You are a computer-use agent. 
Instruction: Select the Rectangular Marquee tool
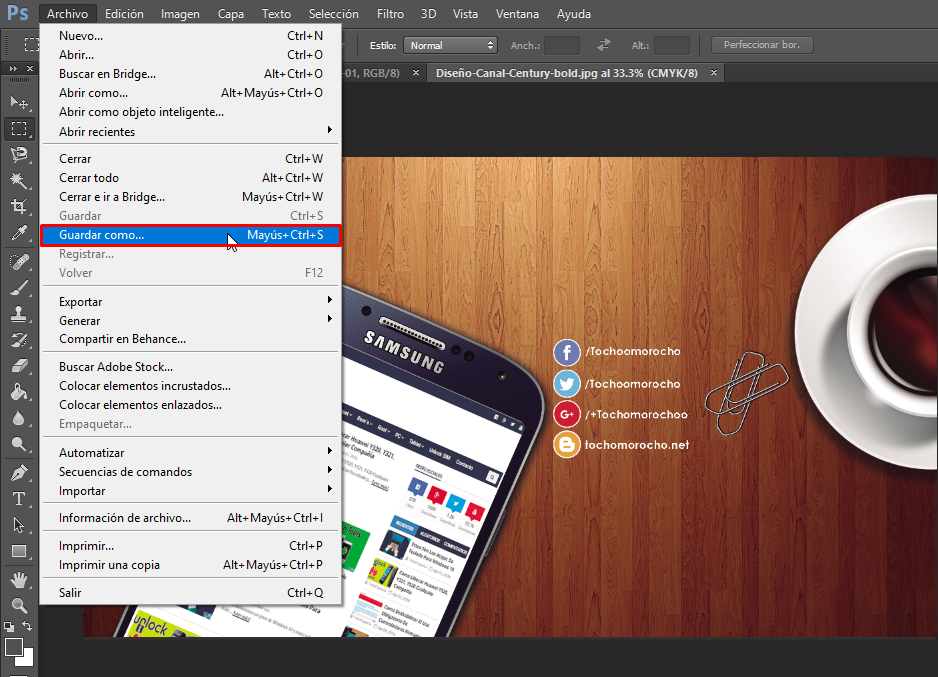coord(19,129)
